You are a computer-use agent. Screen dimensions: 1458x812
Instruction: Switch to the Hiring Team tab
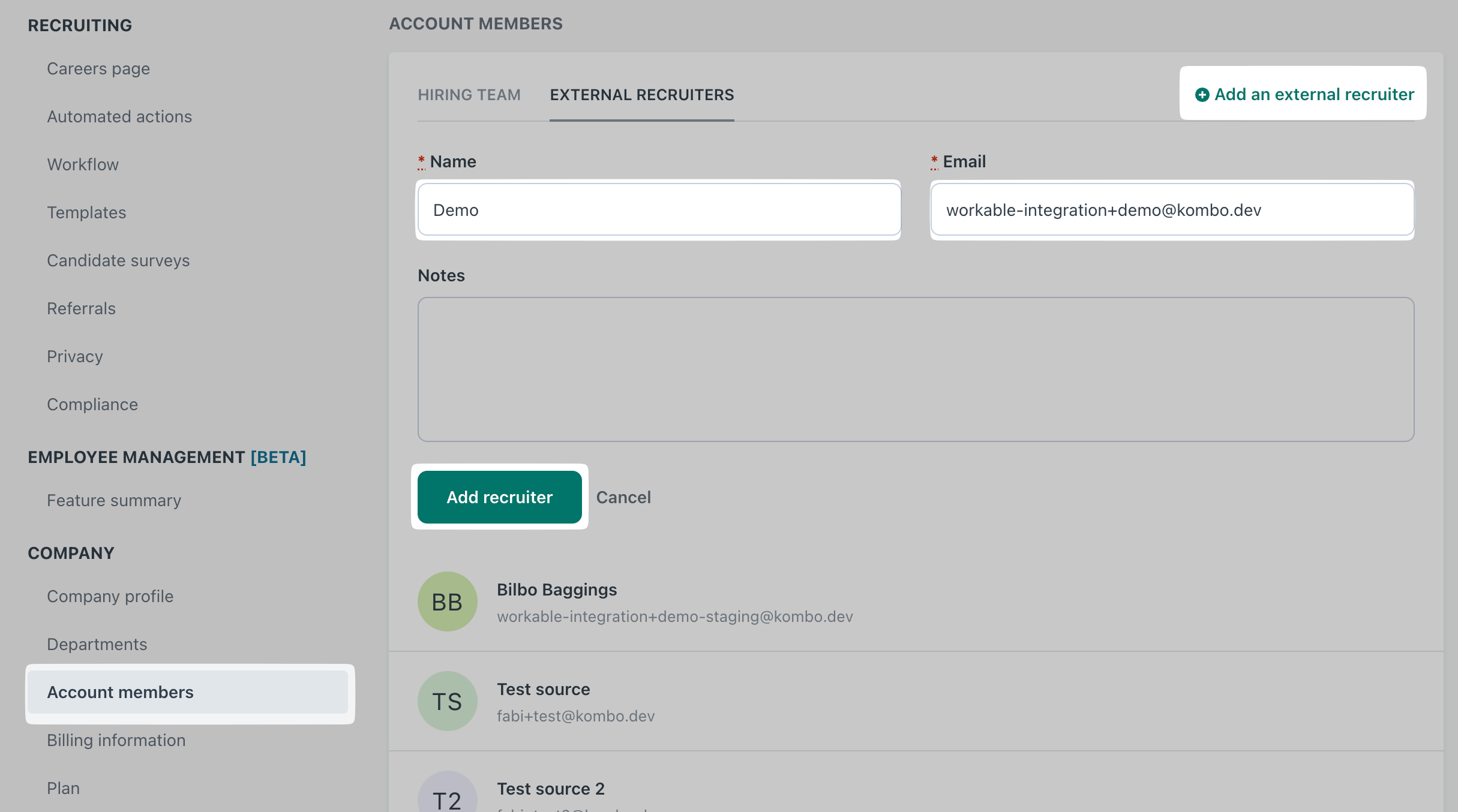click(x=469, y=95)
